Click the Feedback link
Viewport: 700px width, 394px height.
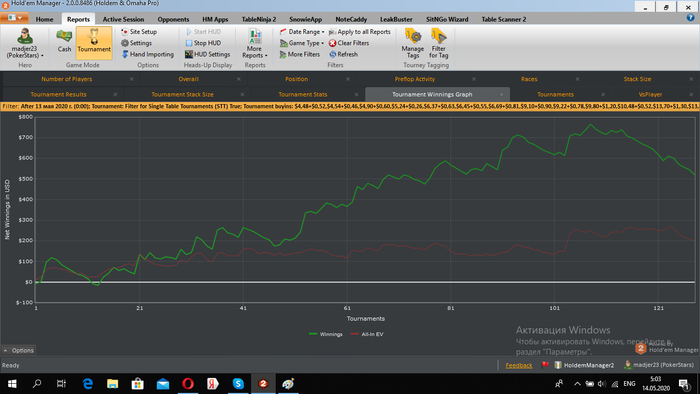point(519,365)
